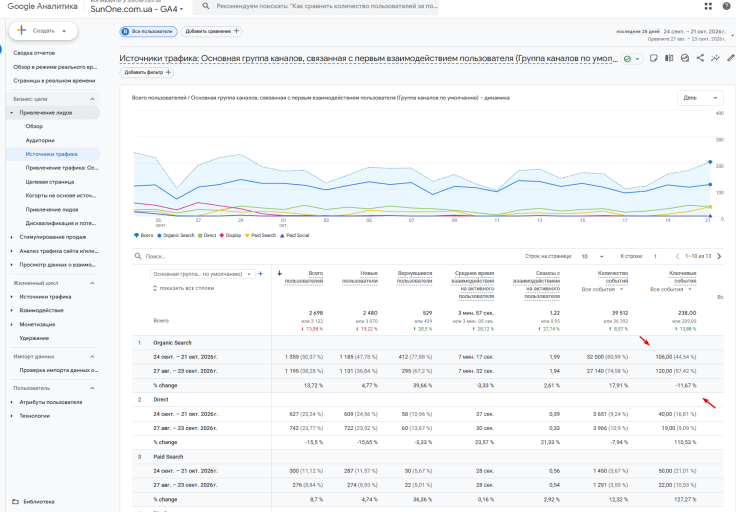Select Обзор under Привлечение лидов
The height and width of the screenshot is (512, 736).
34,126
